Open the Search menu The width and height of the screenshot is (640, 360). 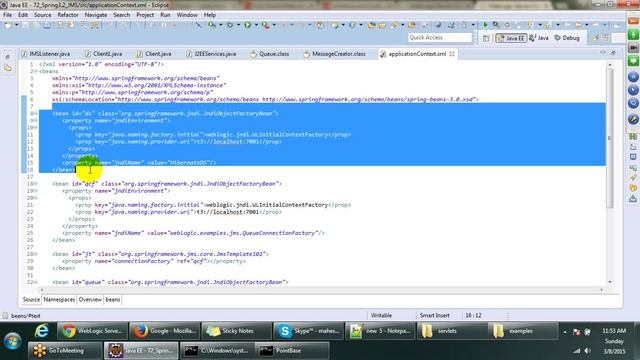[122, 15]
